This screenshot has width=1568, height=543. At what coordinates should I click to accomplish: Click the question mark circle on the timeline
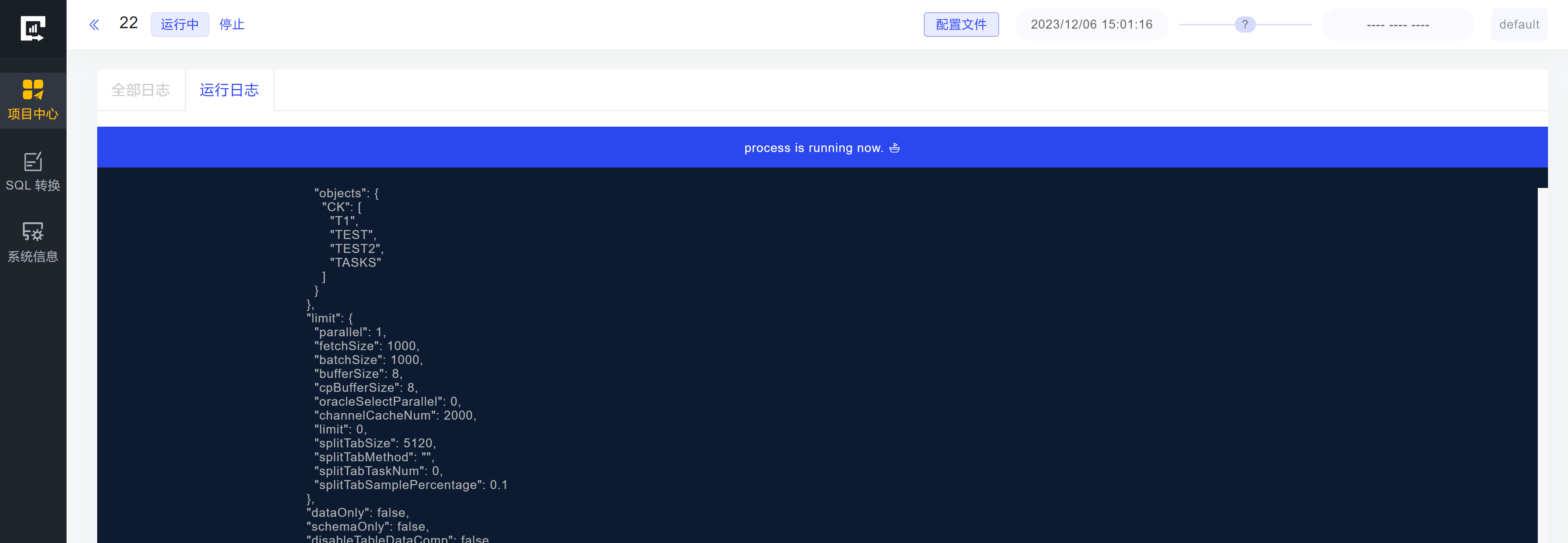coord(1245,25)
